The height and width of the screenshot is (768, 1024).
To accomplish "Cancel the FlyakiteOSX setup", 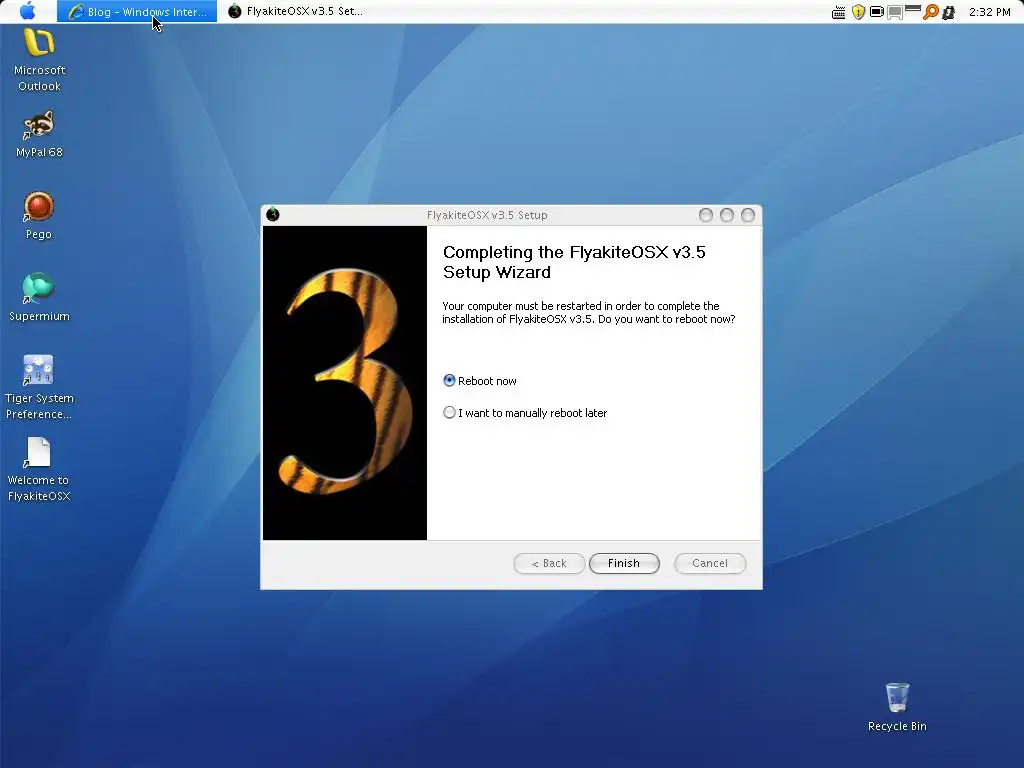I will pyautogui.click(x=710, y=563).
